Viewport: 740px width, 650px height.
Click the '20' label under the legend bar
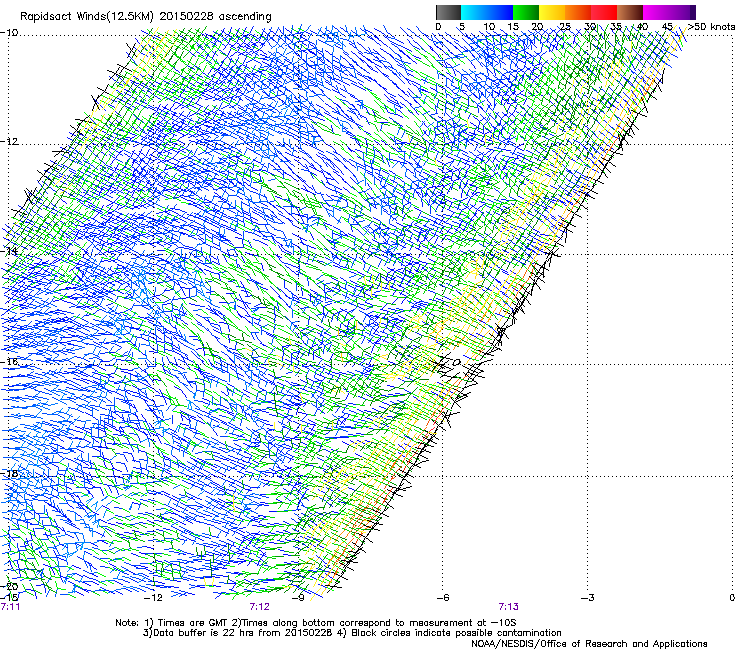[x=538, y=26]
